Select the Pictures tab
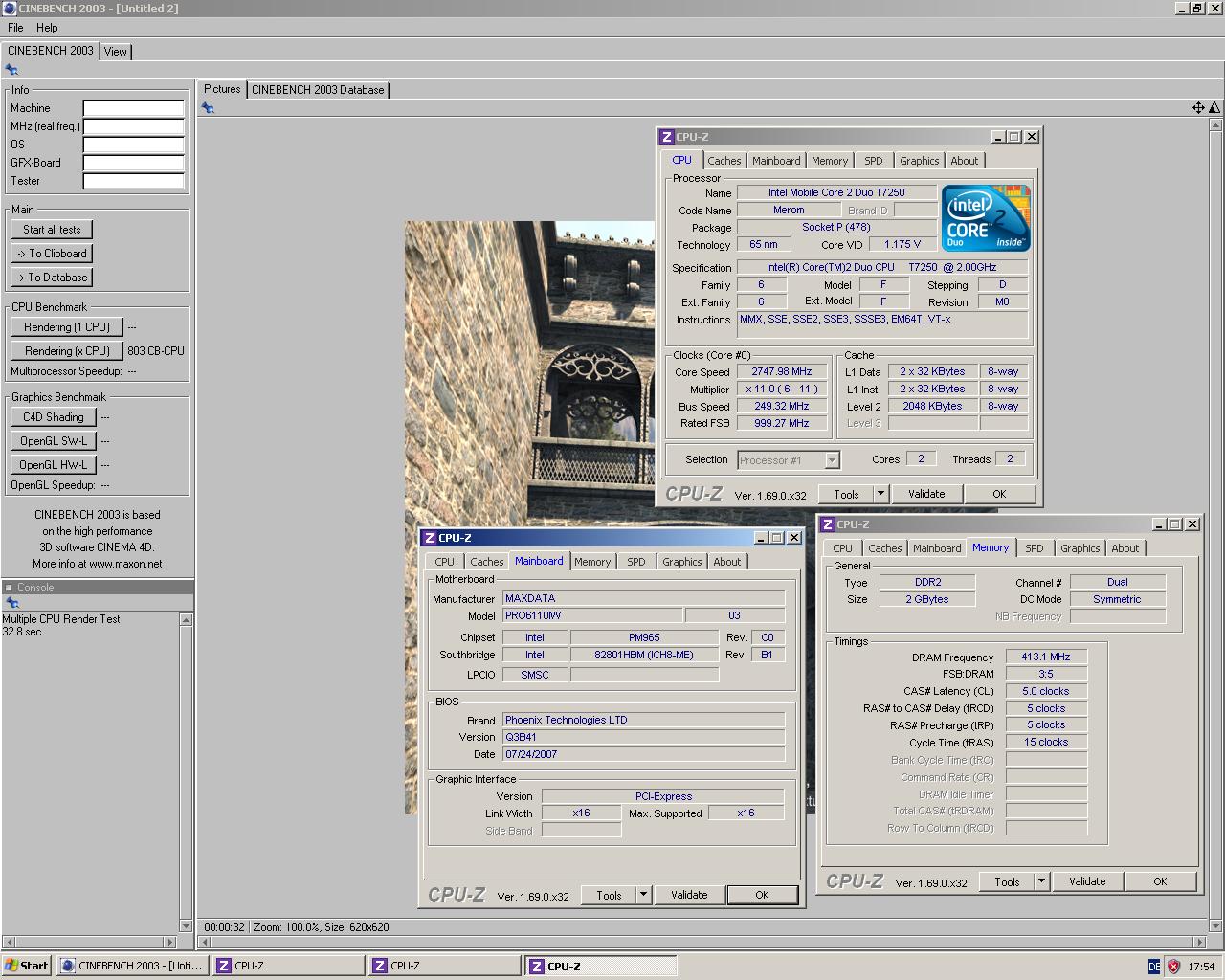 pos(222,89)
